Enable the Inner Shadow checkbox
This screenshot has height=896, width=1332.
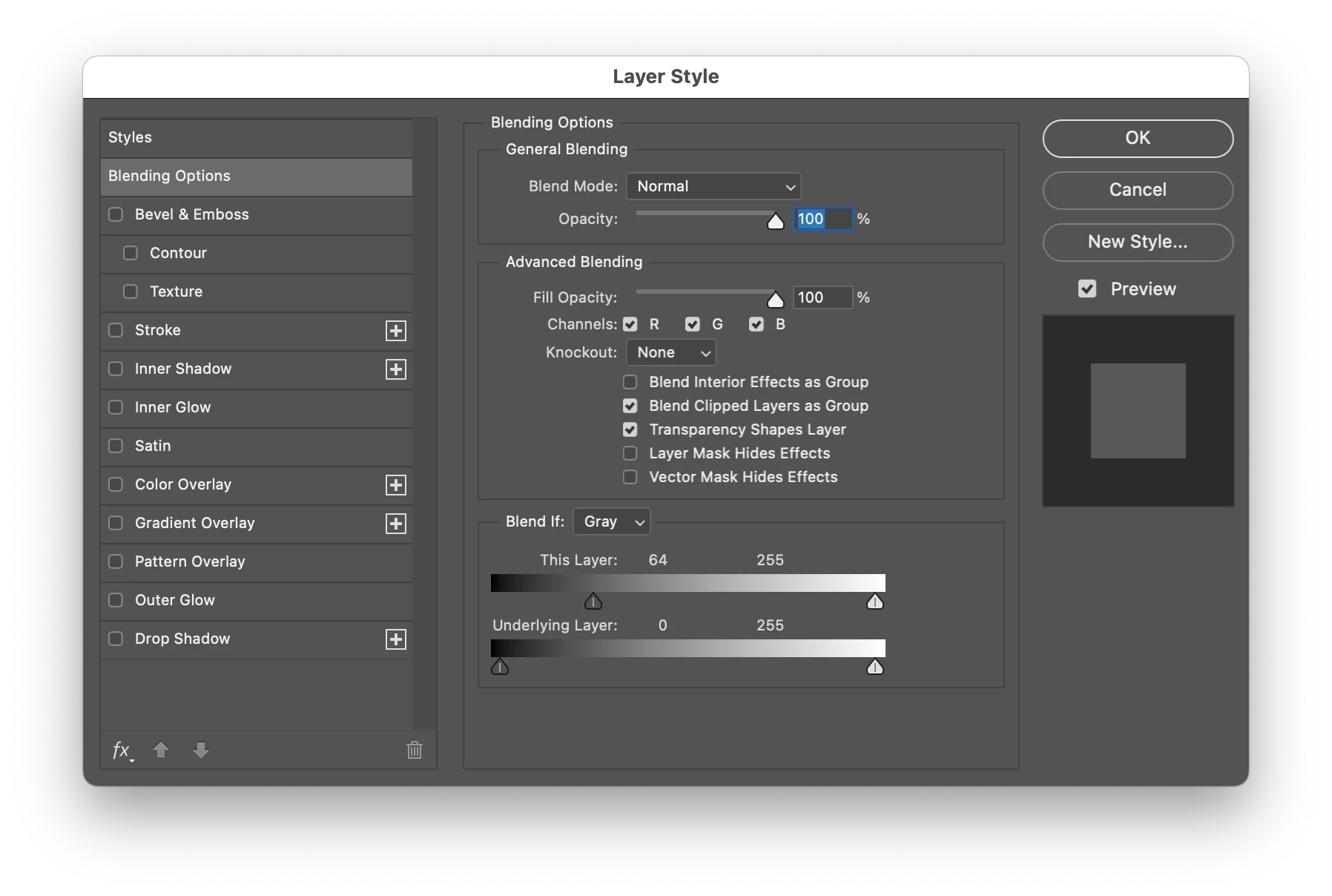point(116,369)
